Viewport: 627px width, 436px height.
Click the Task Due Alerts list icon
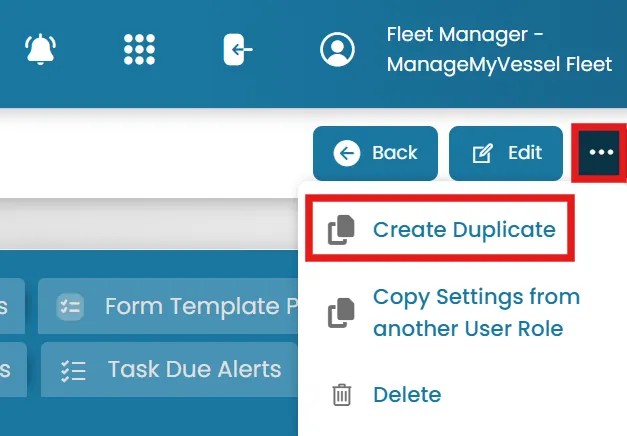click(73, 371)
